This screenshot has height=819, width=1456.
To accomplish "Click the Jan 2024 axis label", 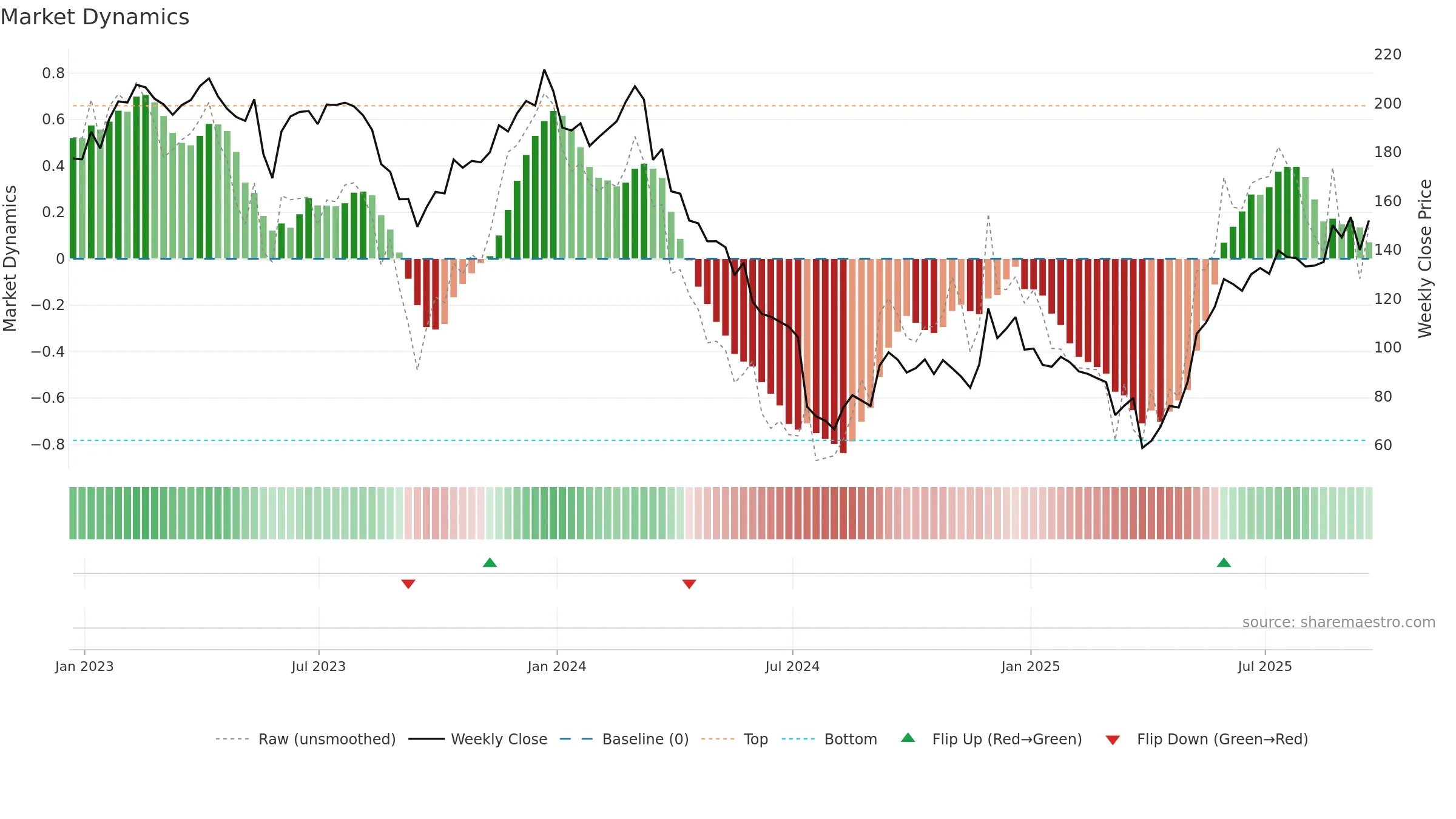I will [x=557, y=666].
